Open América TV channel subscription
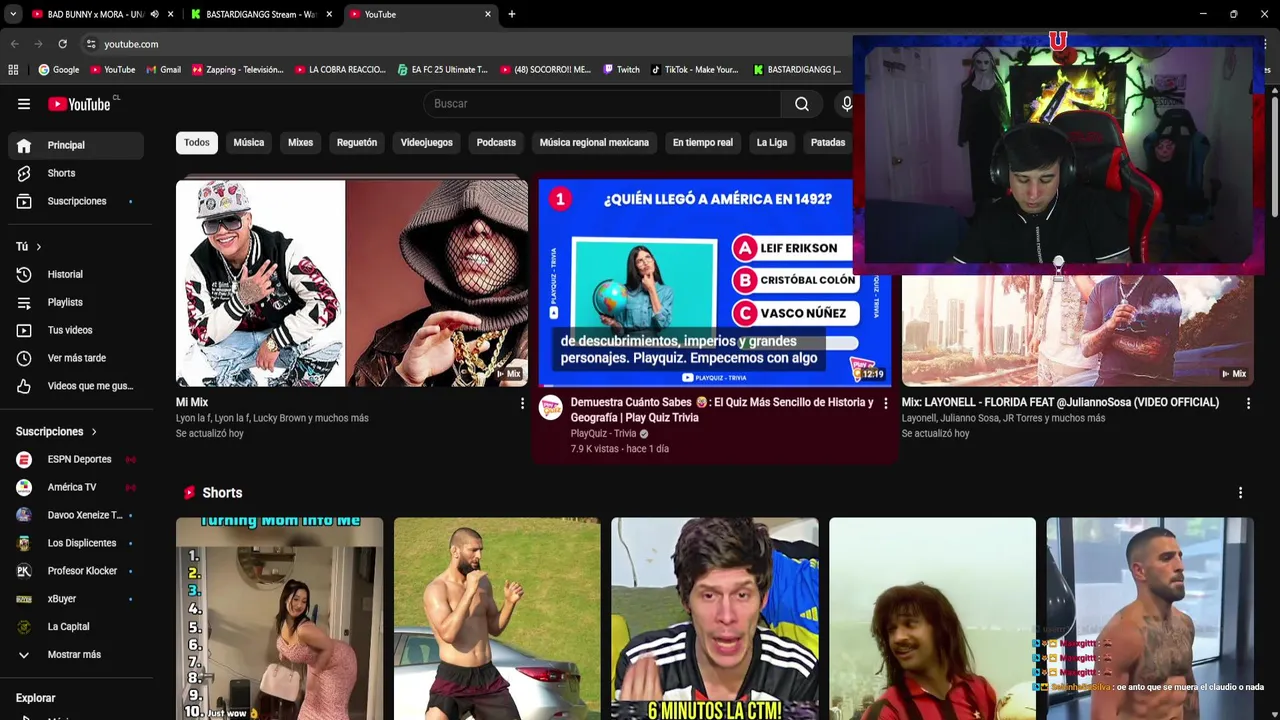The image size is (1280, 720). click(x=76, y=487)
